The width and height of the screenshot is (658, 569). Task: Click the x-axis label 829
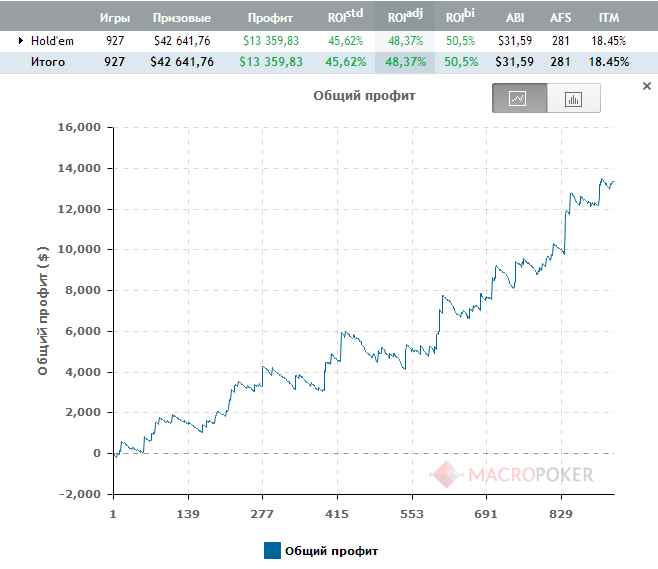561,514
